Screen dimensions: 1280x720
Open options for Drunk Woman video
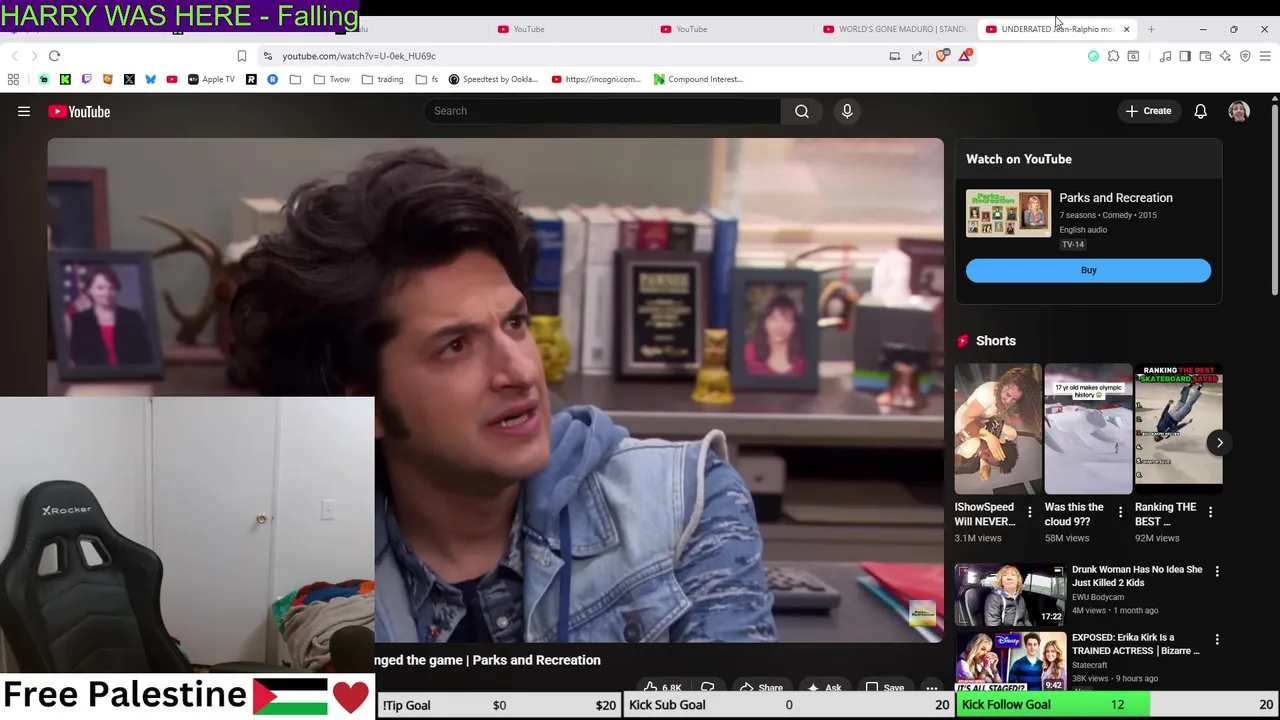pos(1217,571)
